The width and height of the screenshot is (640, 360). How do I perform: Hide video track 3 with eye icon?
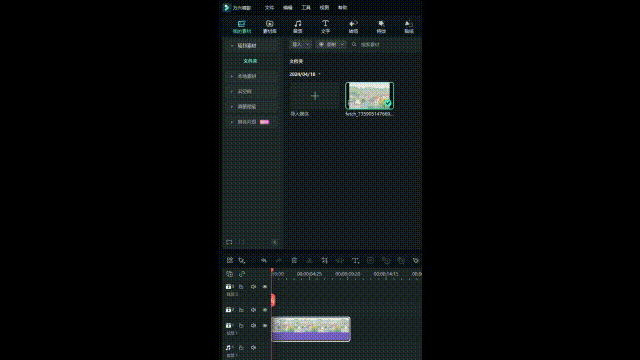tap(265, 287)
